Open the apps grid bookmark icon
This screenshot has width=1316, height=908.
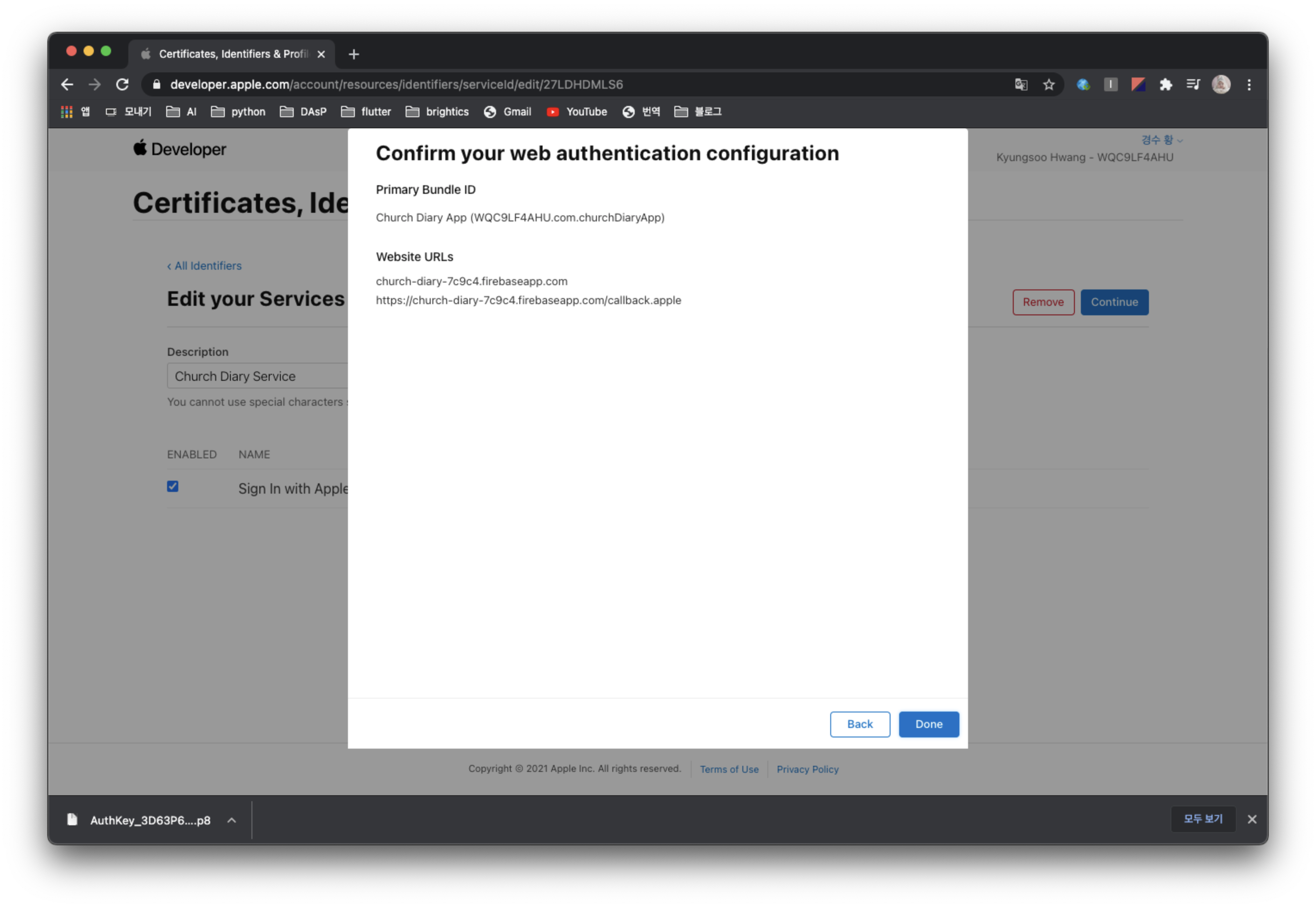tap(67, 112)
